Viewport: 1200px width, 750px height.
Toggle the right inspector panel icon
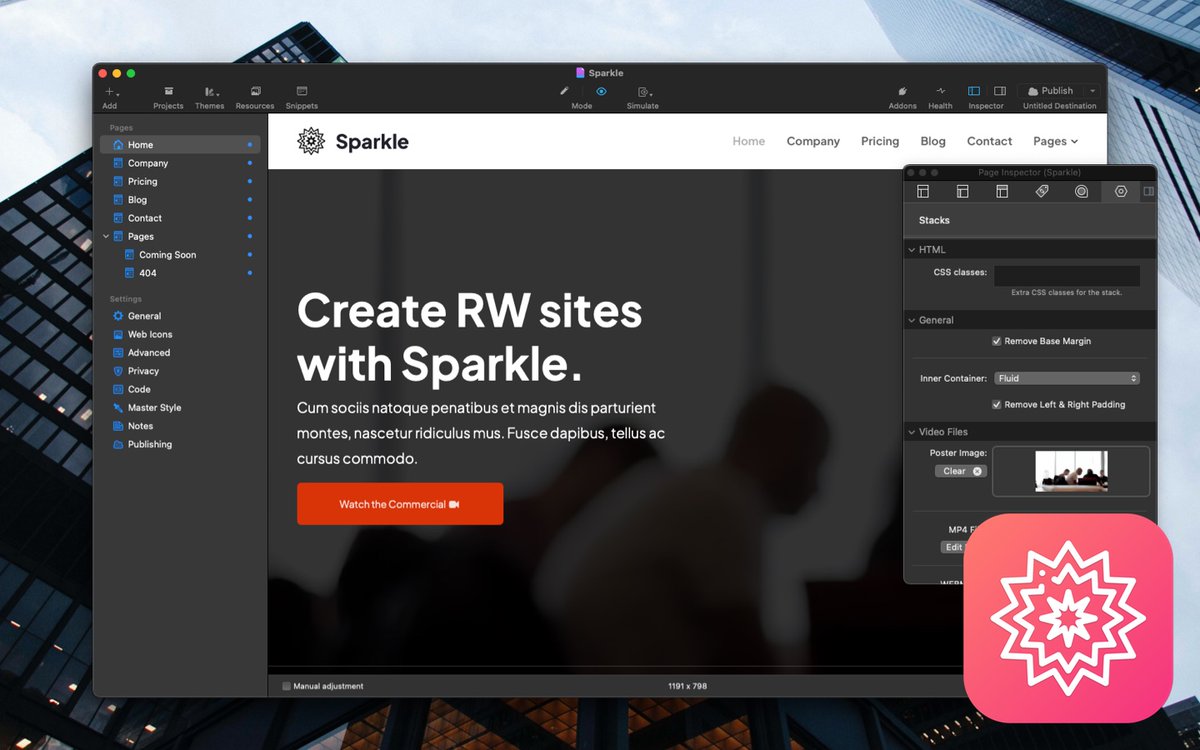tap(999, 91)
